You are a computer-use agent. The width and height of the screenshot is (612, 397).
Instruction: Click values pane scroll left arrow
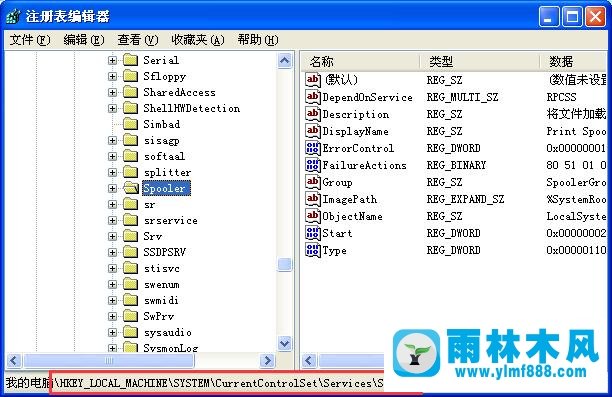pos(309,360)
